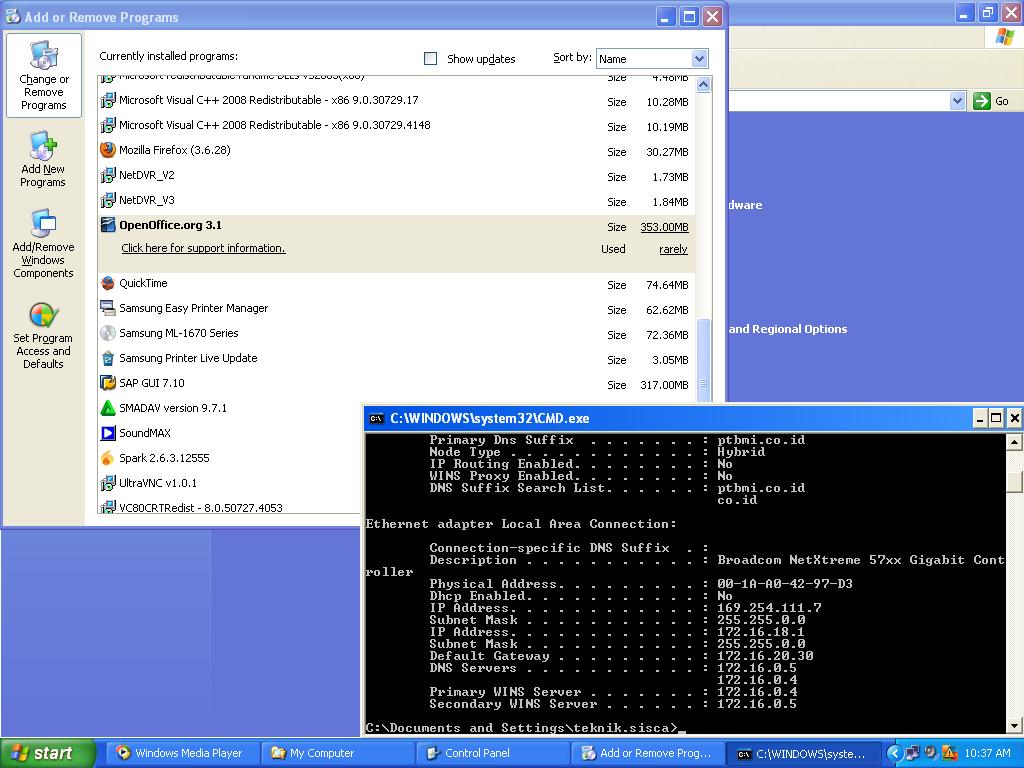Select the QuickTime program icon
This screenshot has width=1024, height=768.
coord(108,283)
